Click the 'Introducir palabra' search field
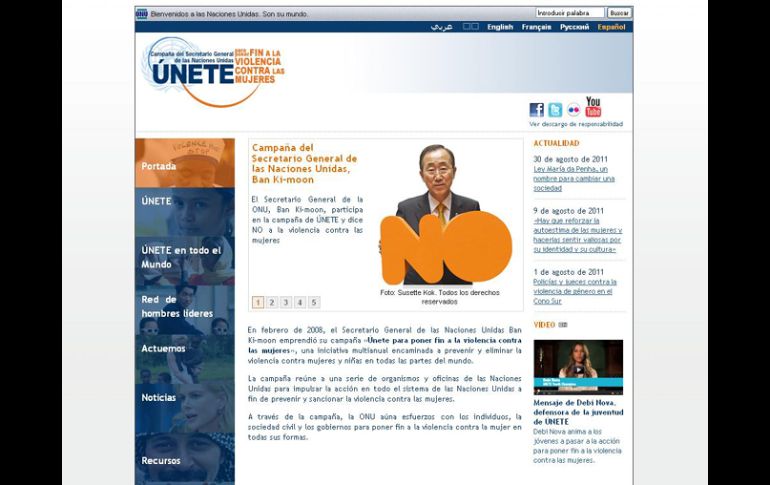This screenshot has width=770, height=485. pos(569,13)
